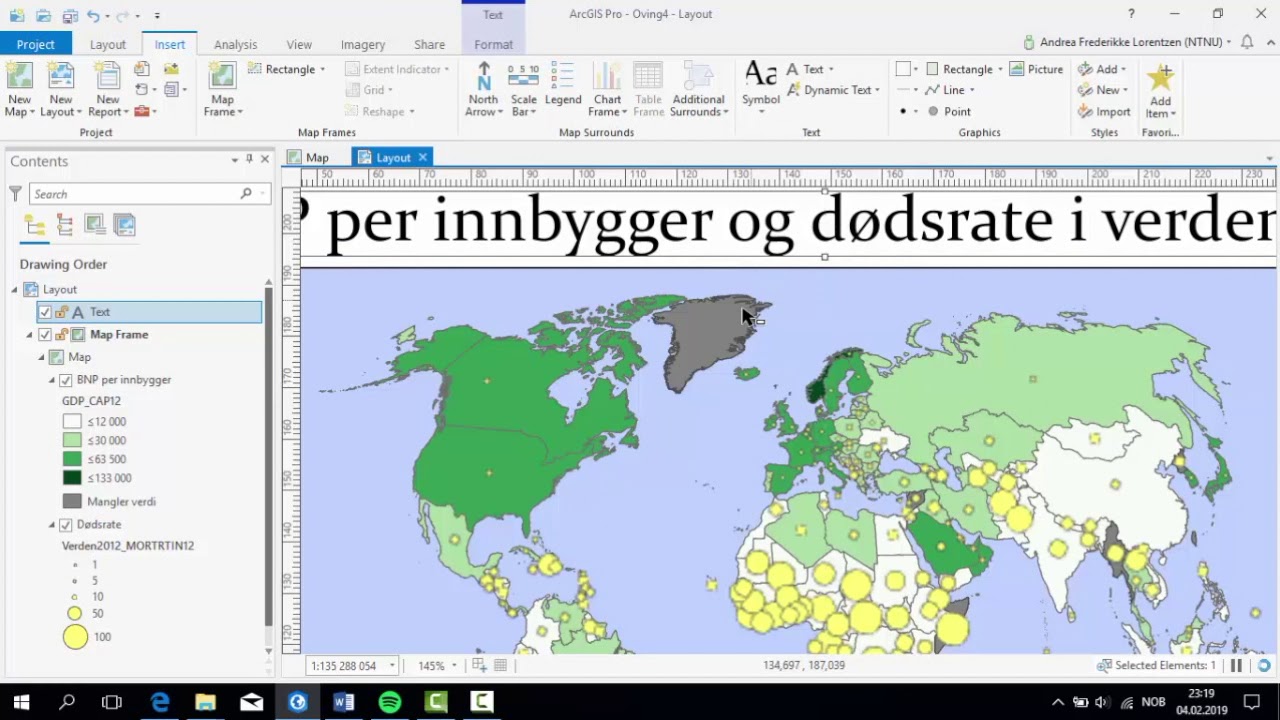Switch to the Analysis tab
Image resolution: width=1280 pixels, height=720 pixels.
click(235, 44)
